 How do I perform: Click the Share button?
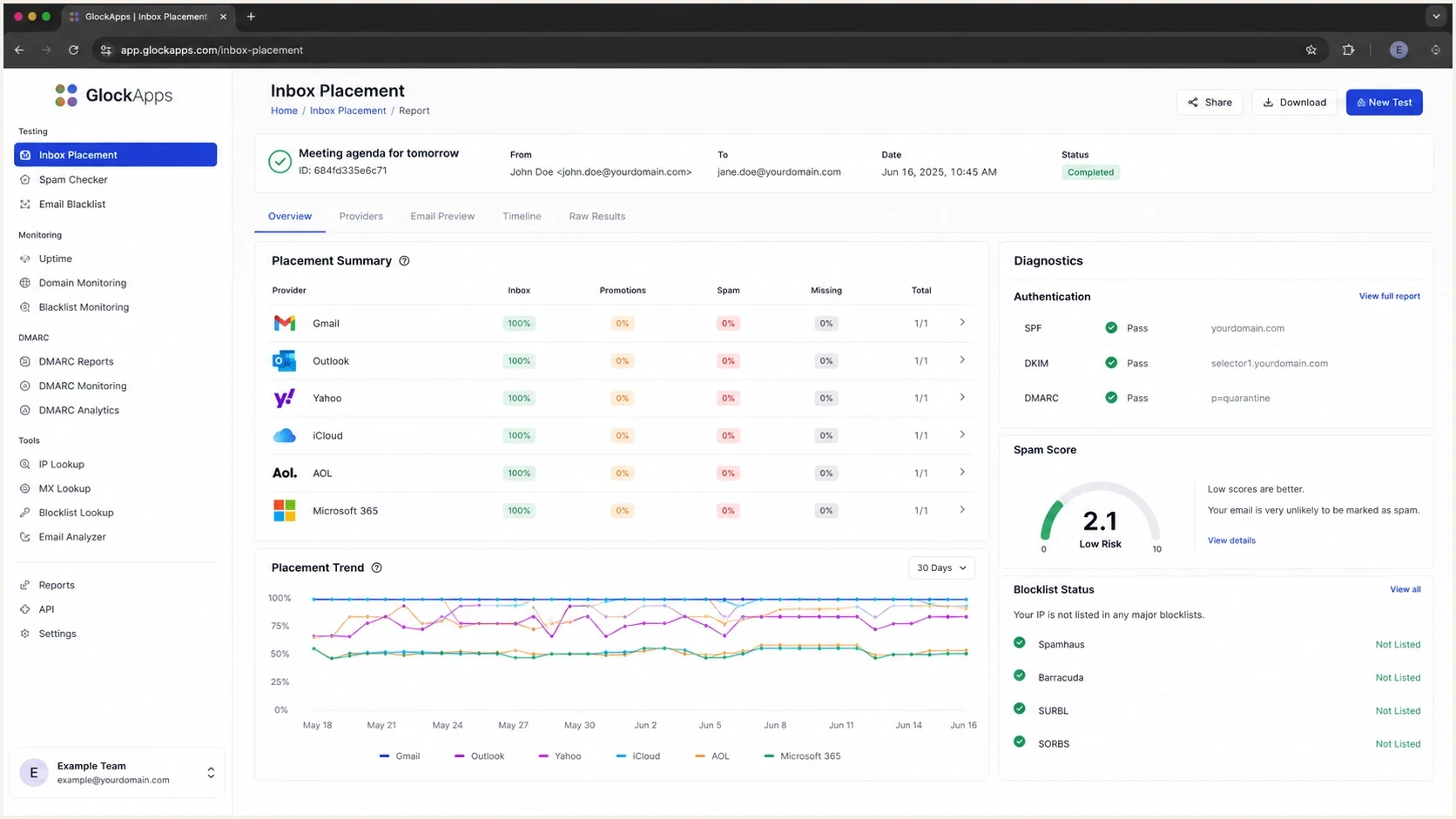pyautogui.click(x=1210, y=103)
